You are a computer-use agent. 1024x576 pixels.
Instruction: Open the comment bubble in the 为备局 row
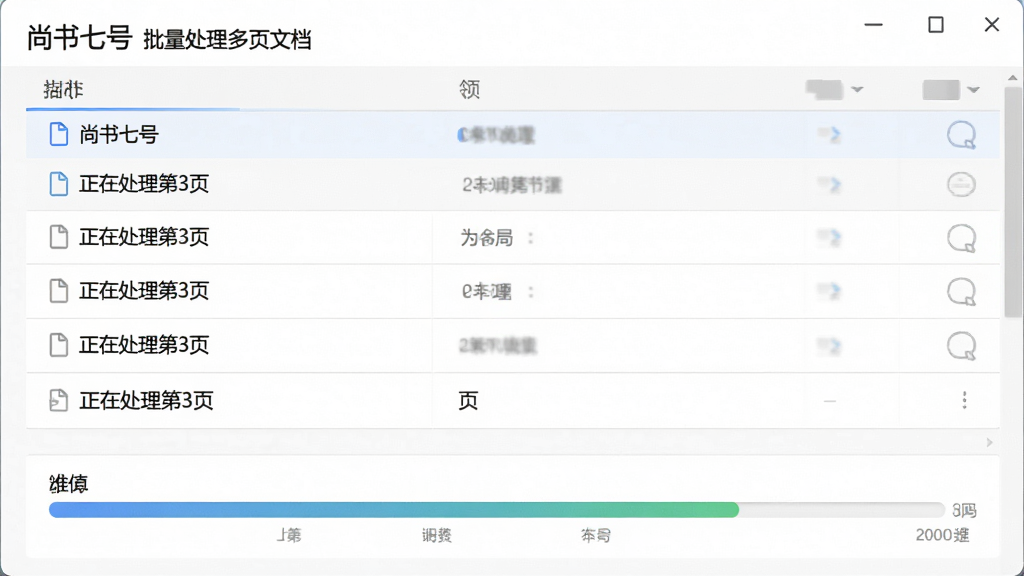click(961, 238)
